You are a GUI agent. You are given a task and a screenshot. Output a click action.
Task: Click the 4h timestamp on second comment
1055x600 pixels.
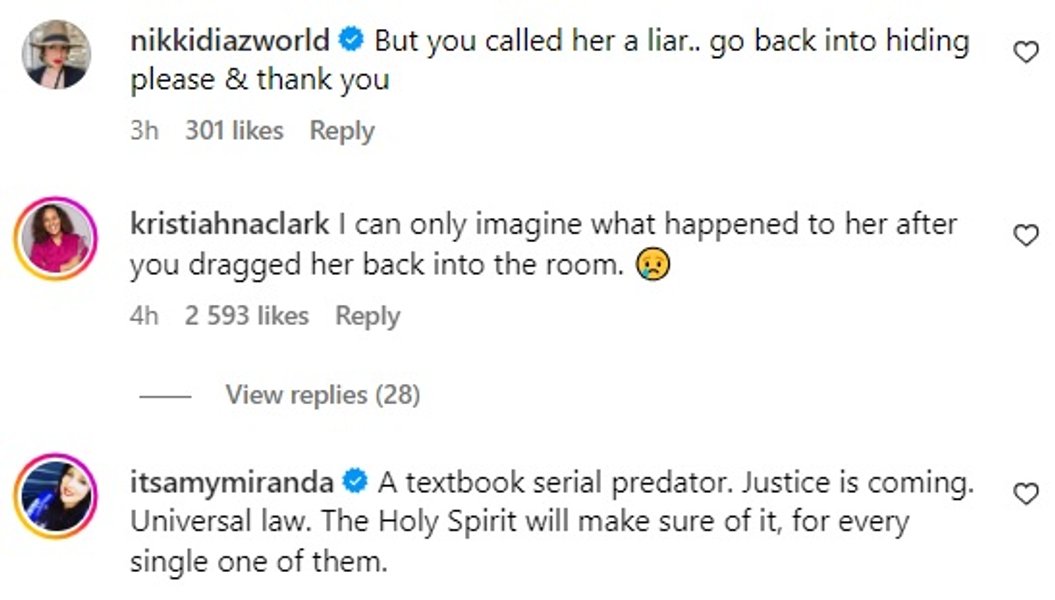coord(144,315)
